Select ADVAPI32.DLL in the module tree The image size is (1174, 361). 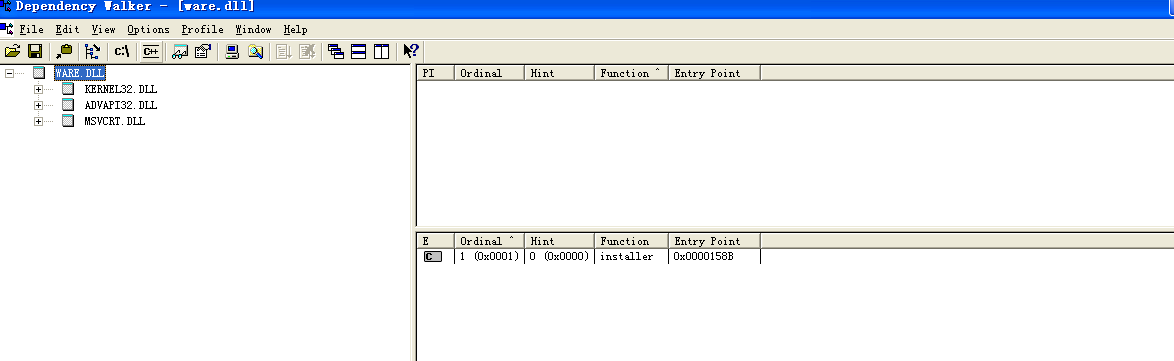pyautogui.click(x=121, y=105)
